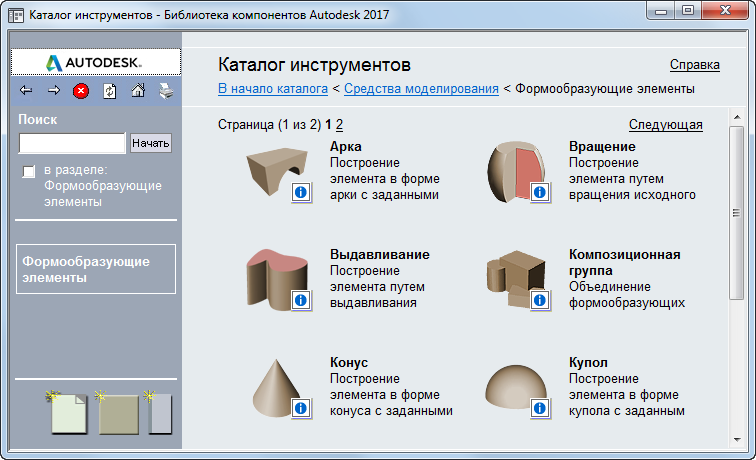Stop loading with the red X icon

[x=81, y=91]
